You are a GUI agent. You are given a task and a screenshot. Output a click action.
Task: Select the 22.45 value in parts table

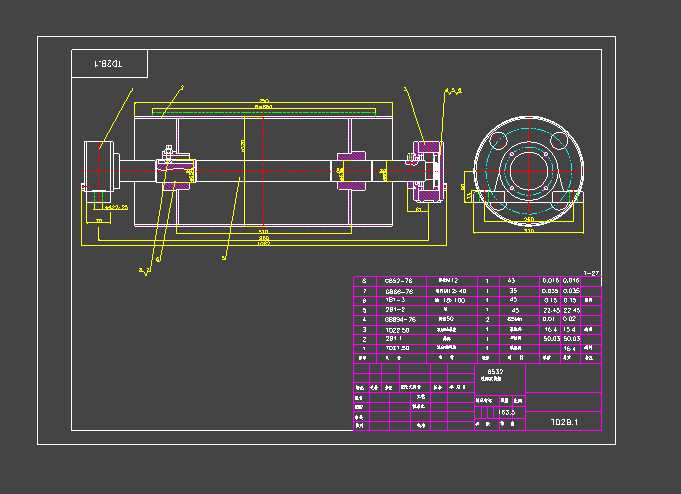(550, 310)
